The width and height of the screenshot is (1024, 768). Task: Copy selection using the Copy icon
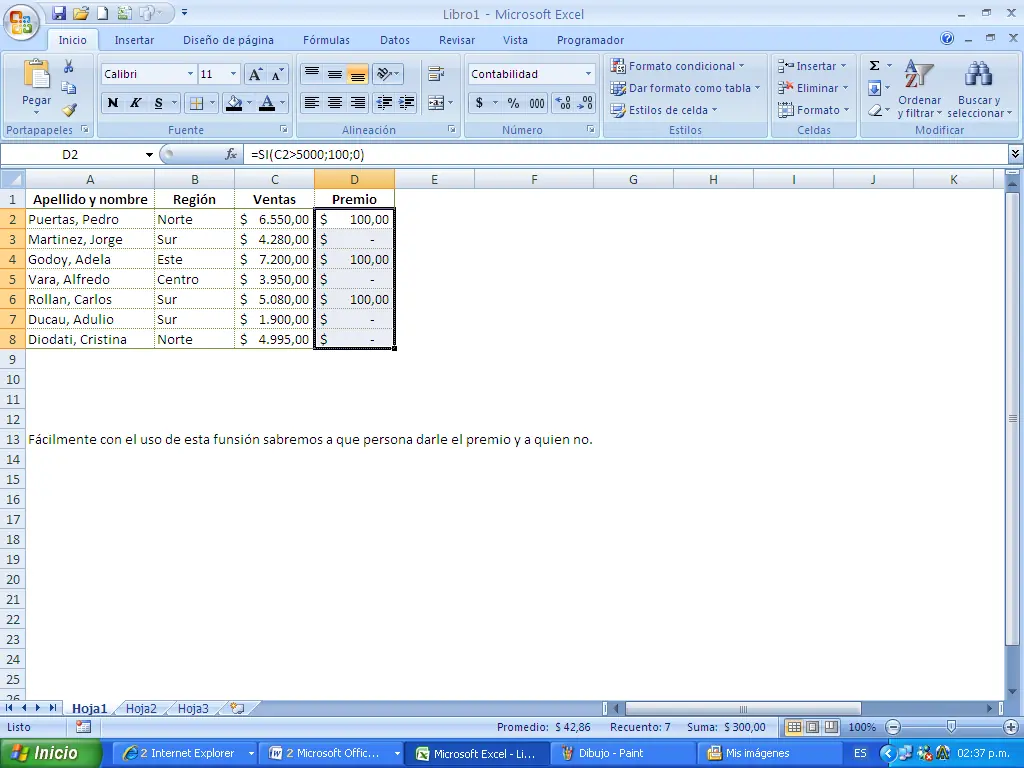[68, 88]
